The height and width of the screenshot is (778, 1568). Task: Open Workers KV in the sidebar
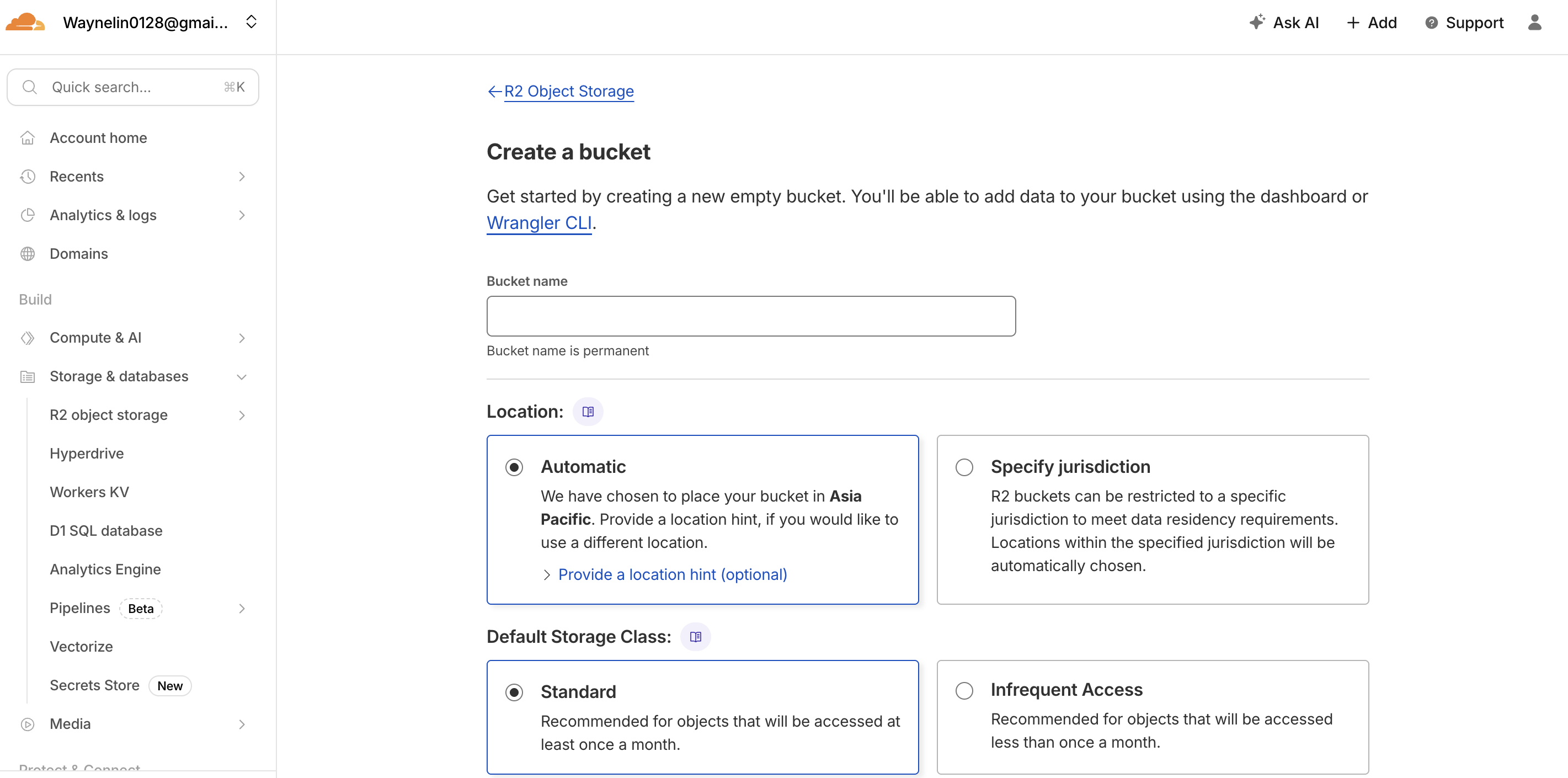[89, 492]
